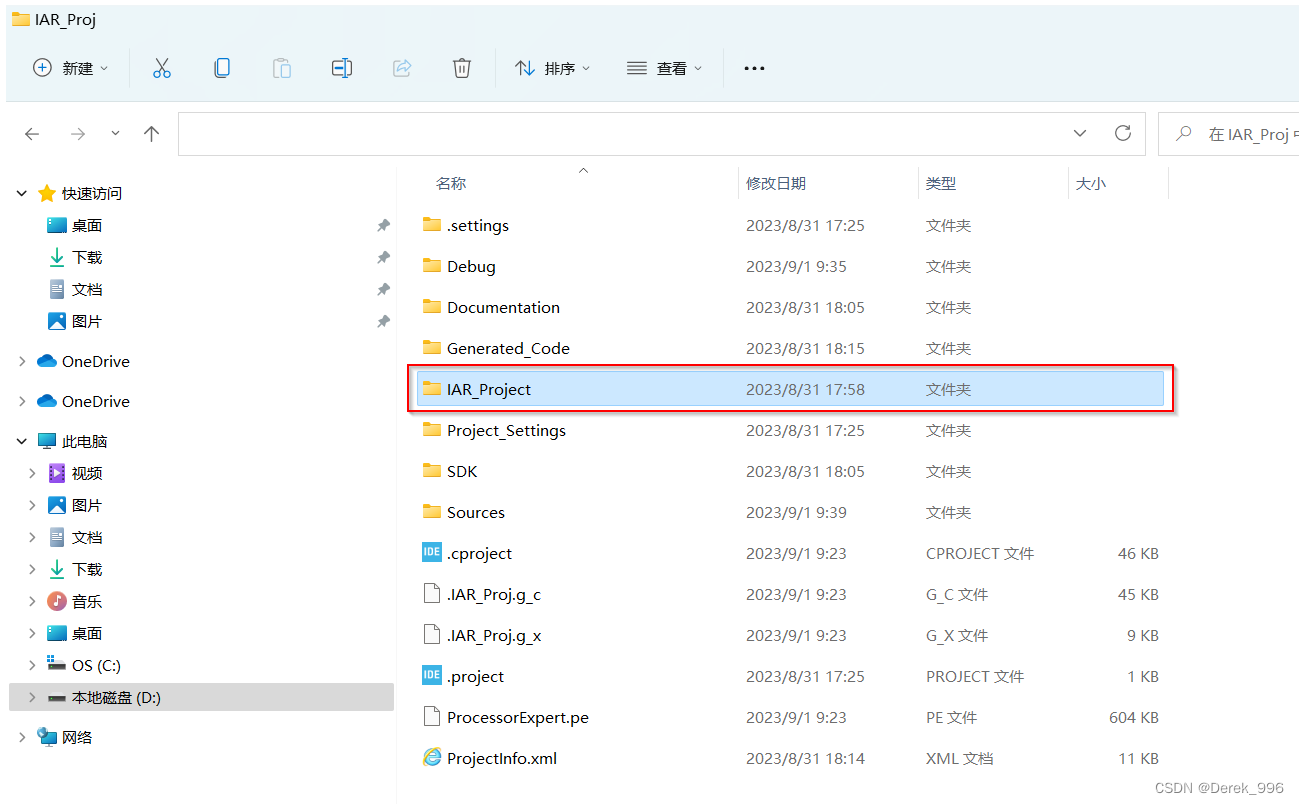Unpin 图片 pin icon in quick access
This screenshot has height=804, width=1299.
[x=383, y=322]
